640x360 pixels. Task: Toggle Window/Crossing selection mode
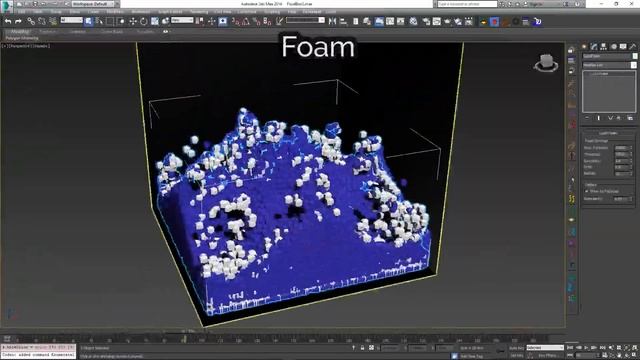(121, 21)
